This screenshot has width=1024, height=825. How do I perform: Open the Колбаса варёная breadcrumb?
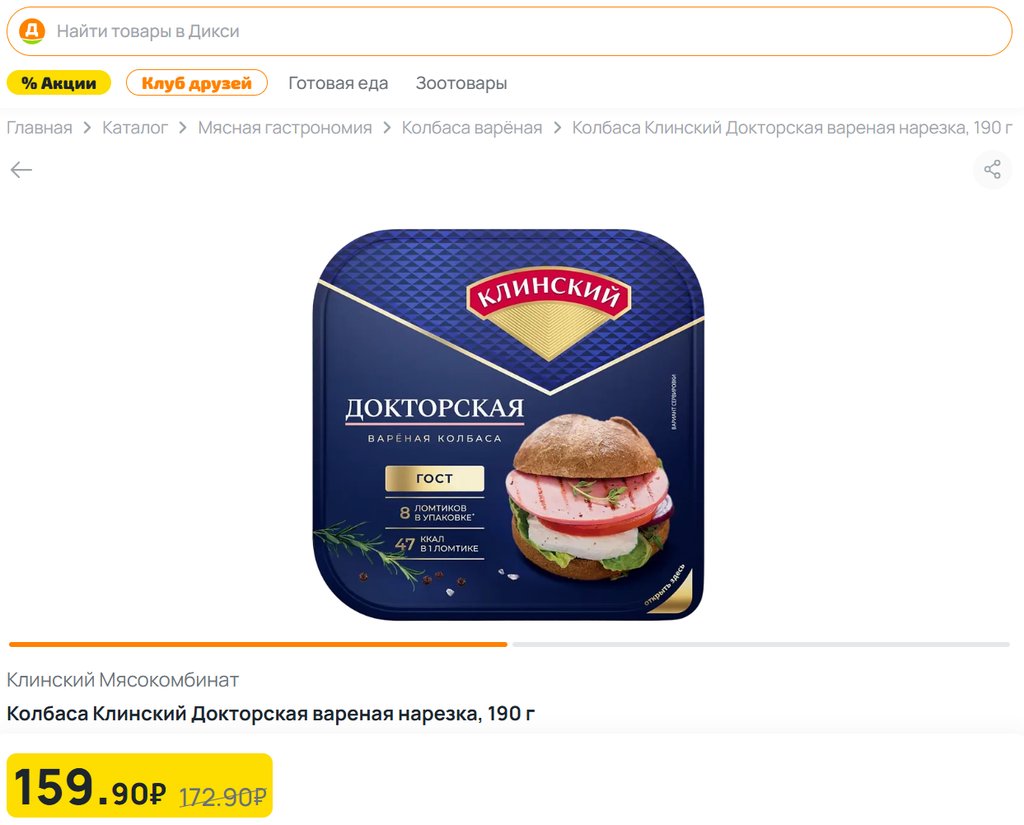click(x=472, y=127)
